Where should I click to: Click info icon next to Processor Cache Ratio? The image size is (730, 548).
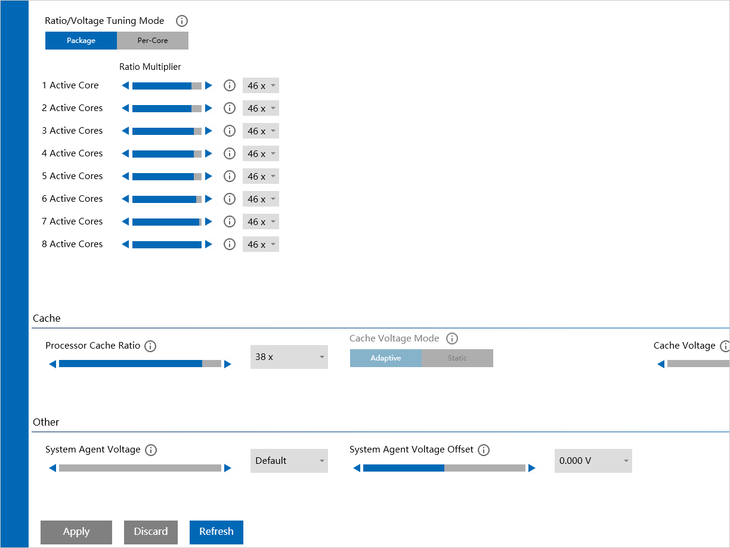click(x=151, y=346)
